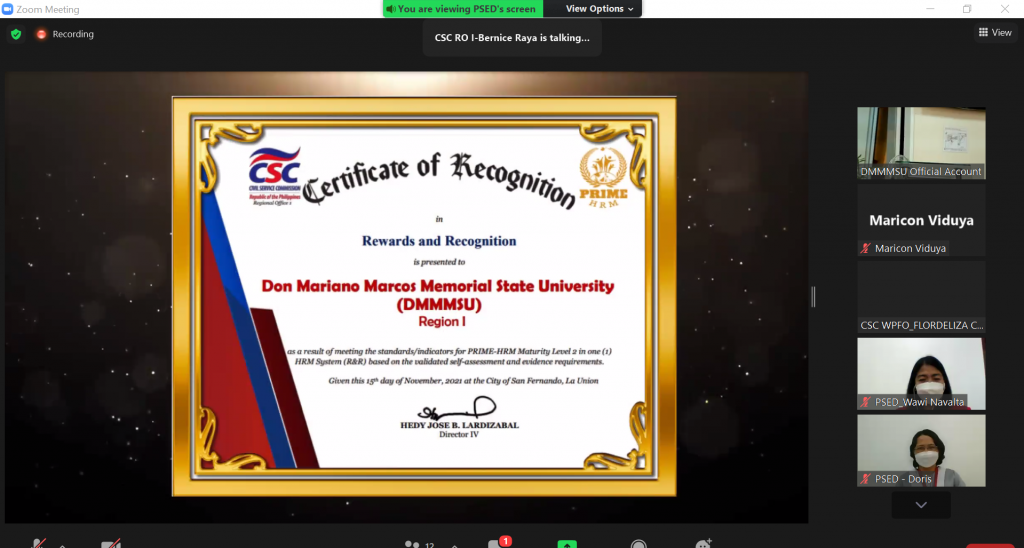The height and width of the screenshot is (548, 1024).
Task: Open the Participants panel showing 12
Action: click(419, 543)
